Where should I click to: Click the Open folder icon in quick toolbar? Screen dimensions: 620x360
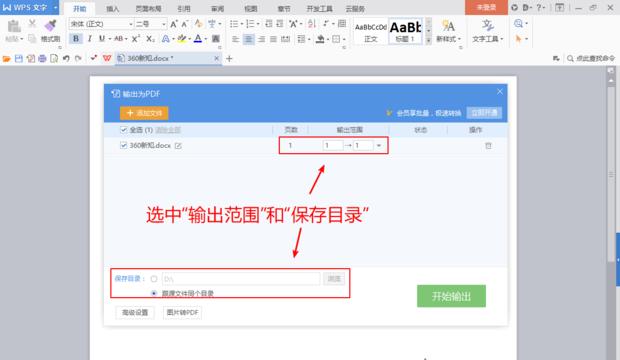click(x=6, y=59)
